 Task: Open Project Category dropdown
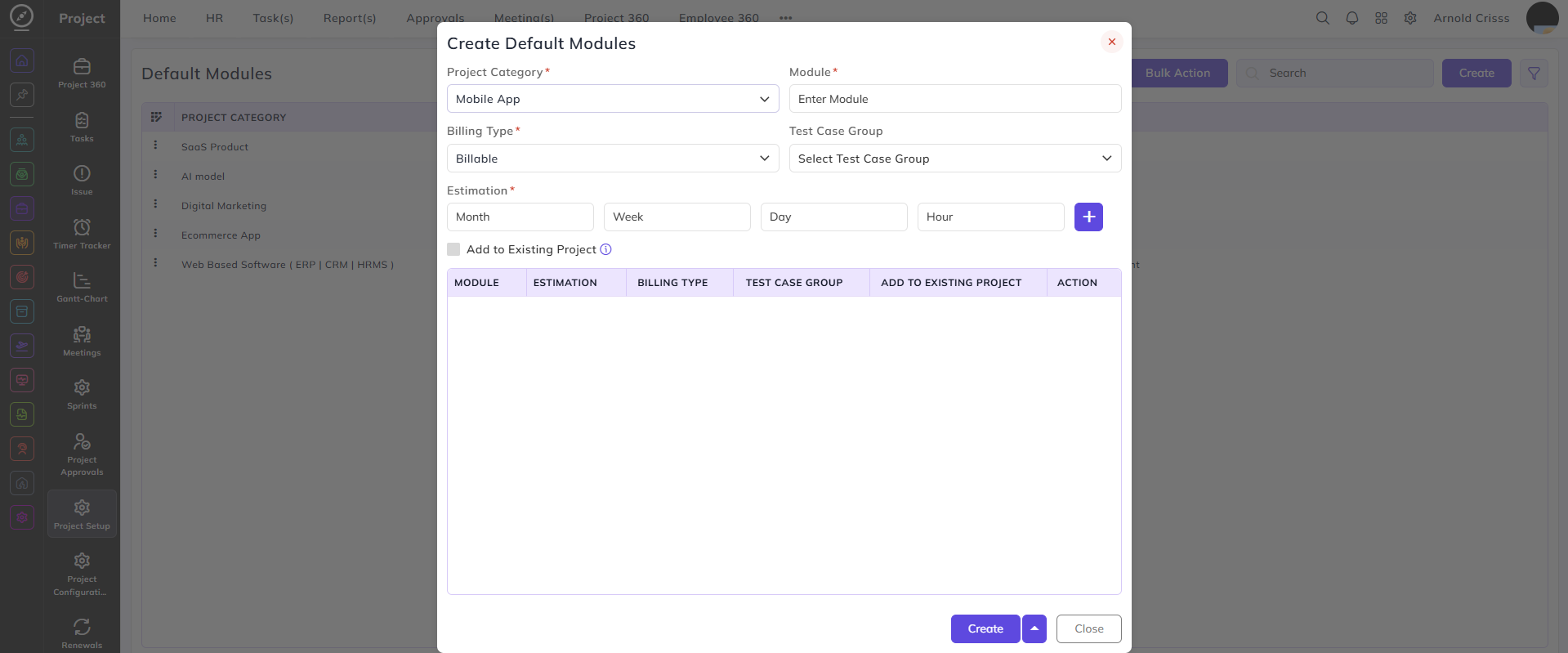(613, 99)
